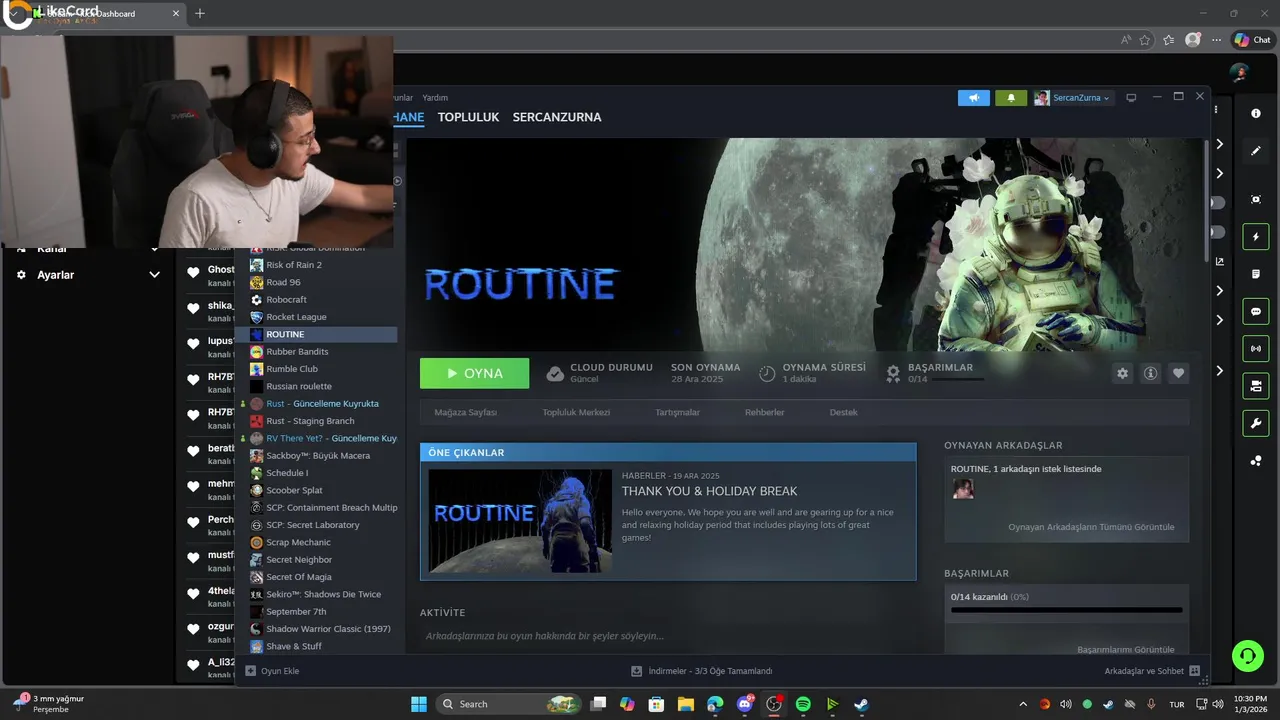Click the cloud status check icon
1280x720 pixels.
(555, 373)
